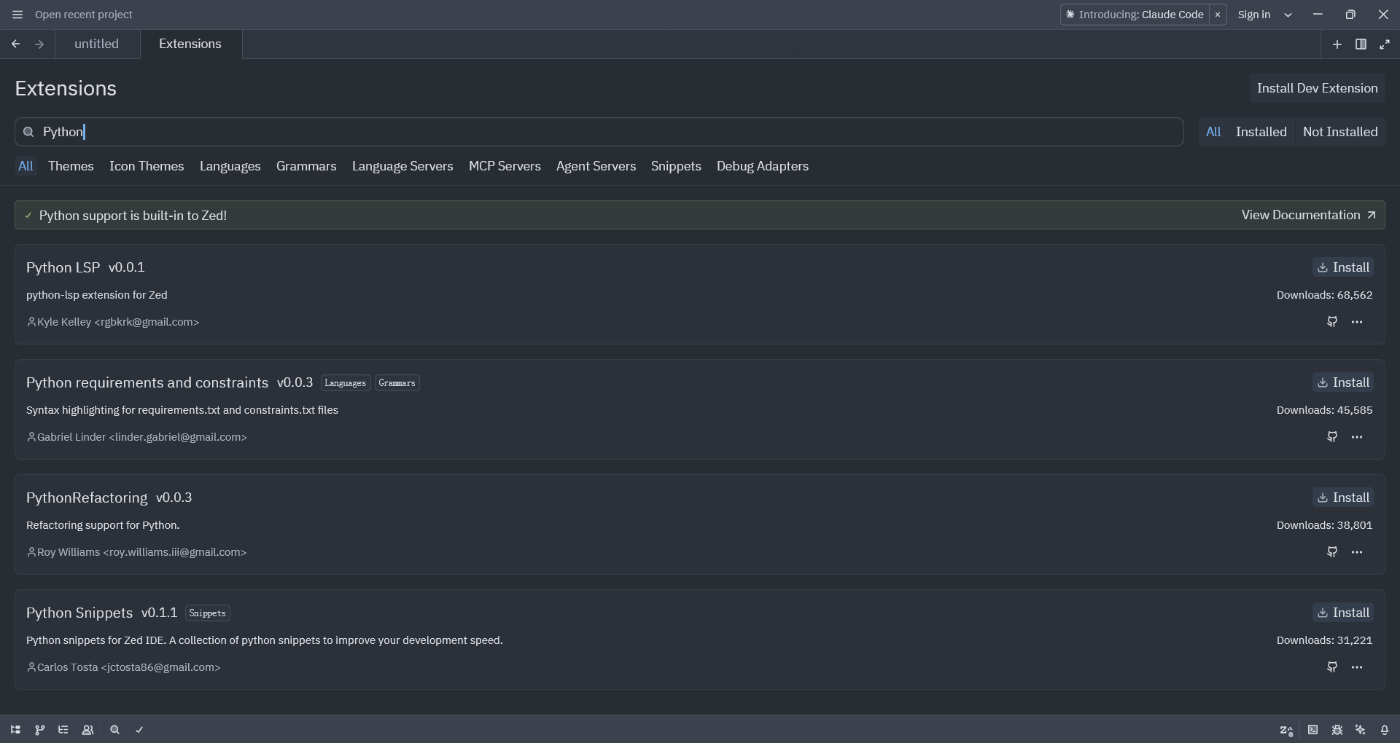Go back with the left arrow
Viewport: 1400px width, 743px height.
pyautogui.click(x=16, y=44)
